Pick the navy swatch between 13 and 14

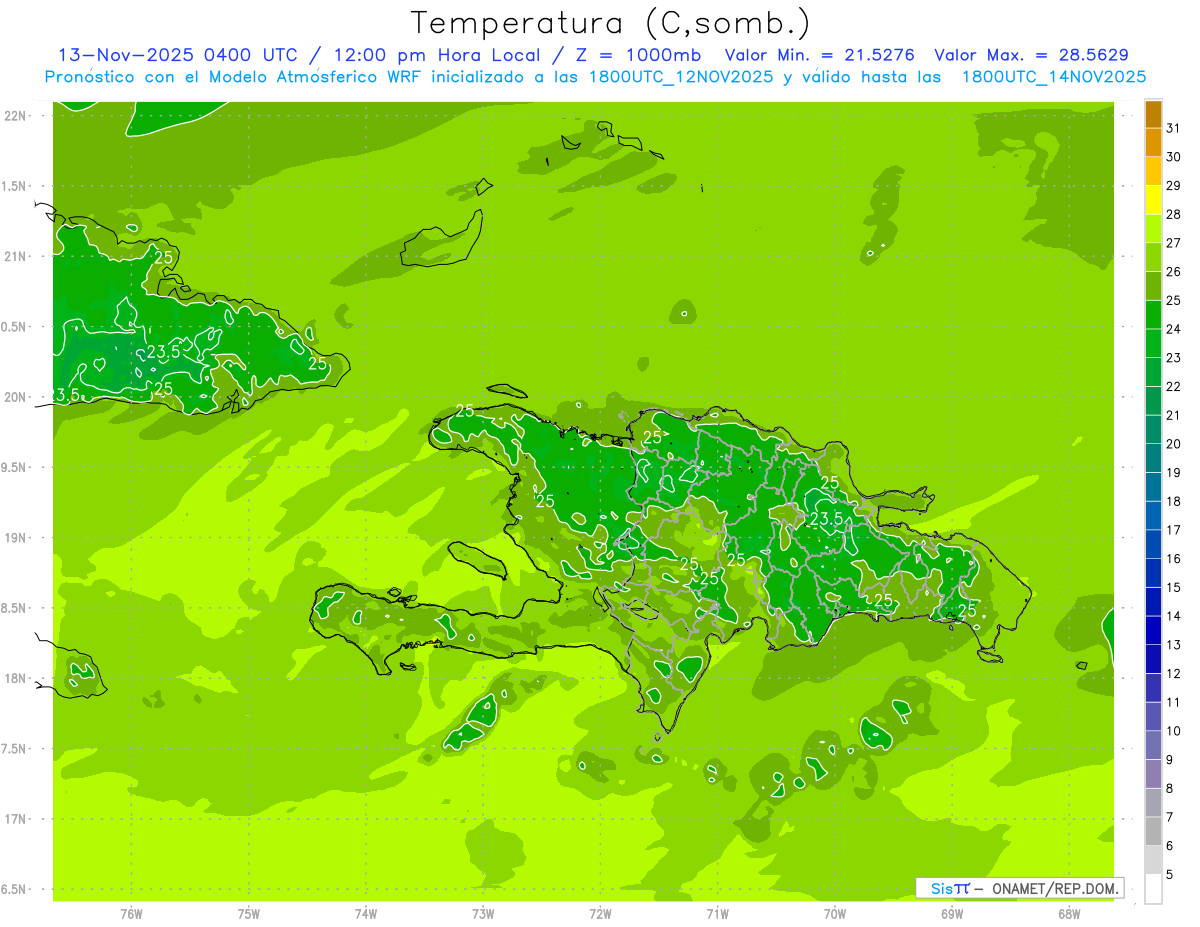pyautogui.click(x=1153, y=631)
